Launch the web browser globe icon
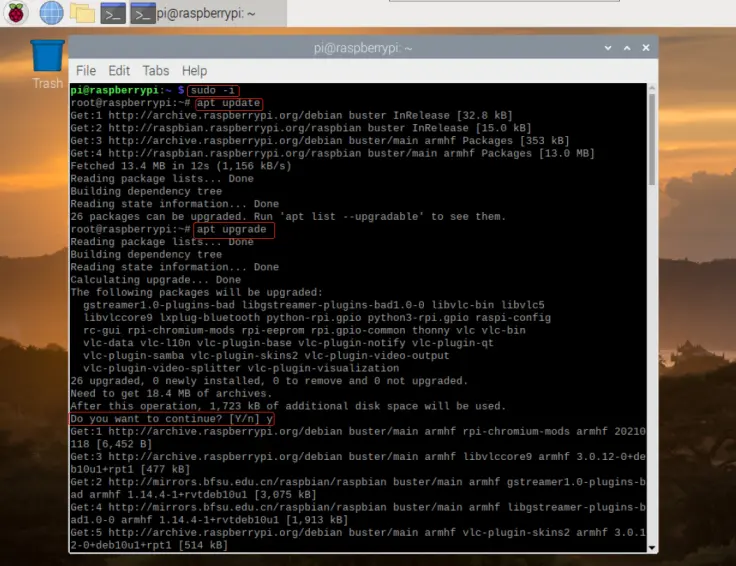 [x=50, y=13]
